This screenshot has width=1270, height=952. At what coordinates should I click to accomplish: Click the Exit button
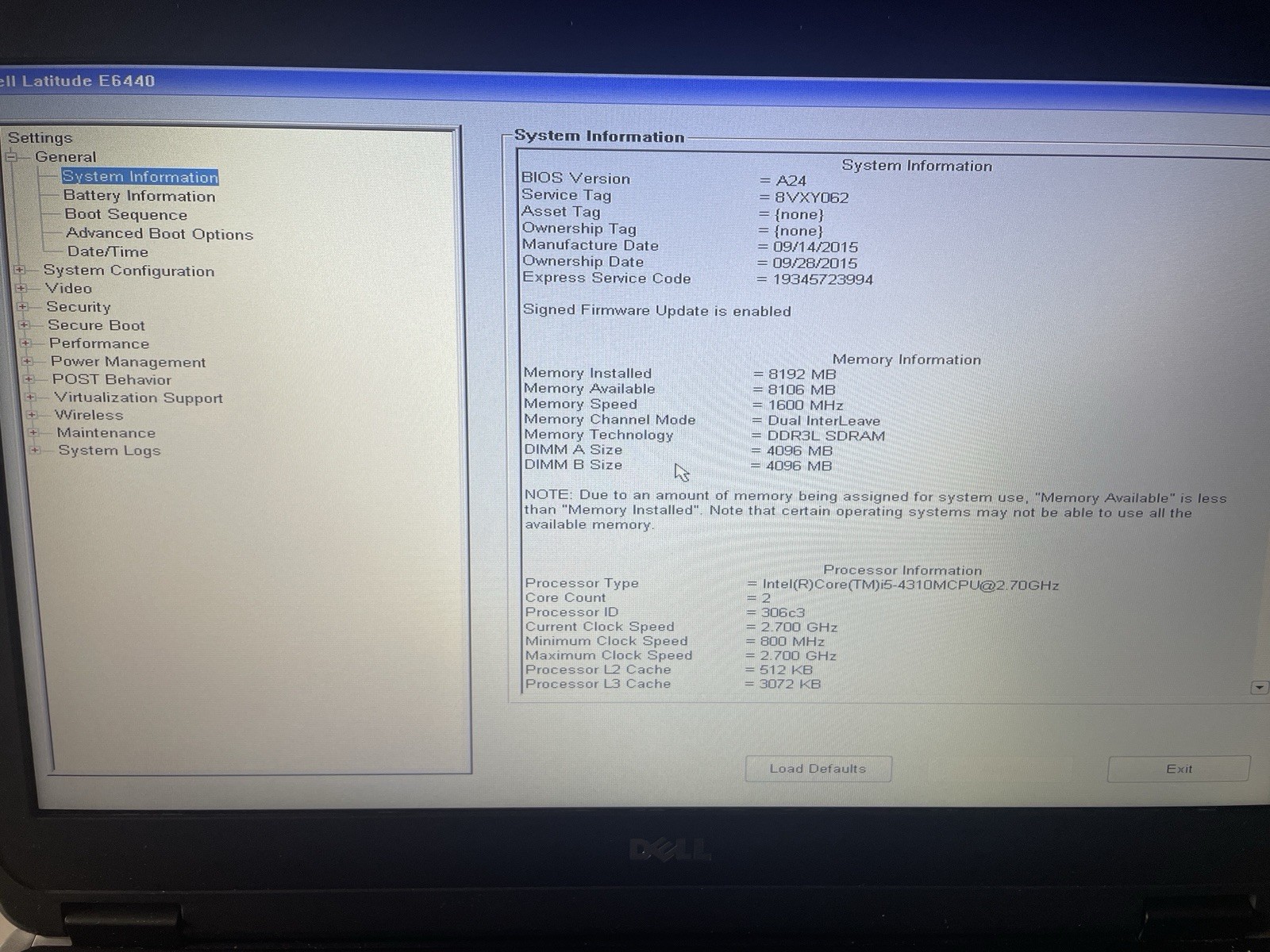point(1179,769)
